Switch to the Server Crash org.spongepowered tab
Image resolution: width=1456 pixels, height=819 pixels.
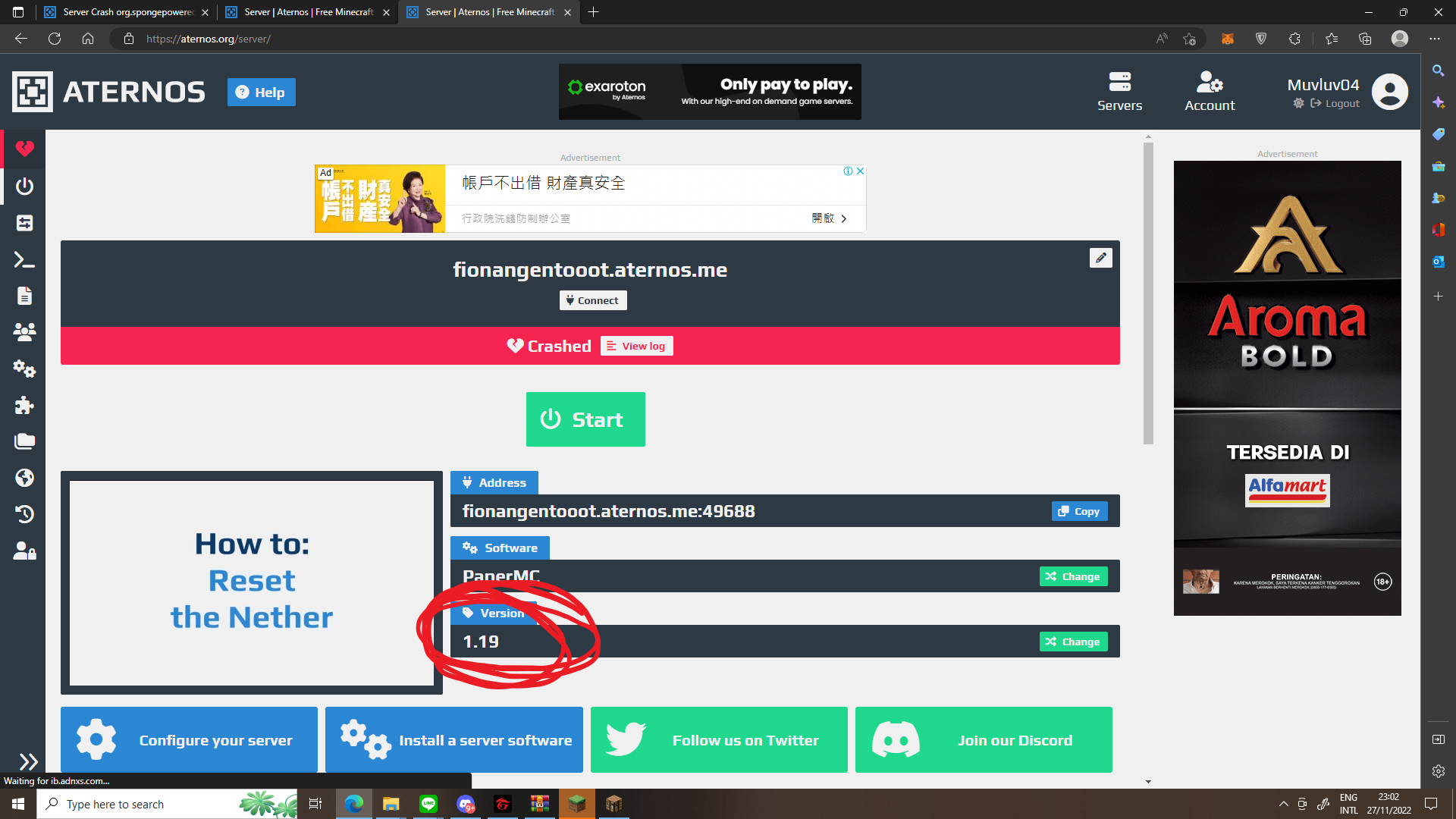[x=126, y=12]
